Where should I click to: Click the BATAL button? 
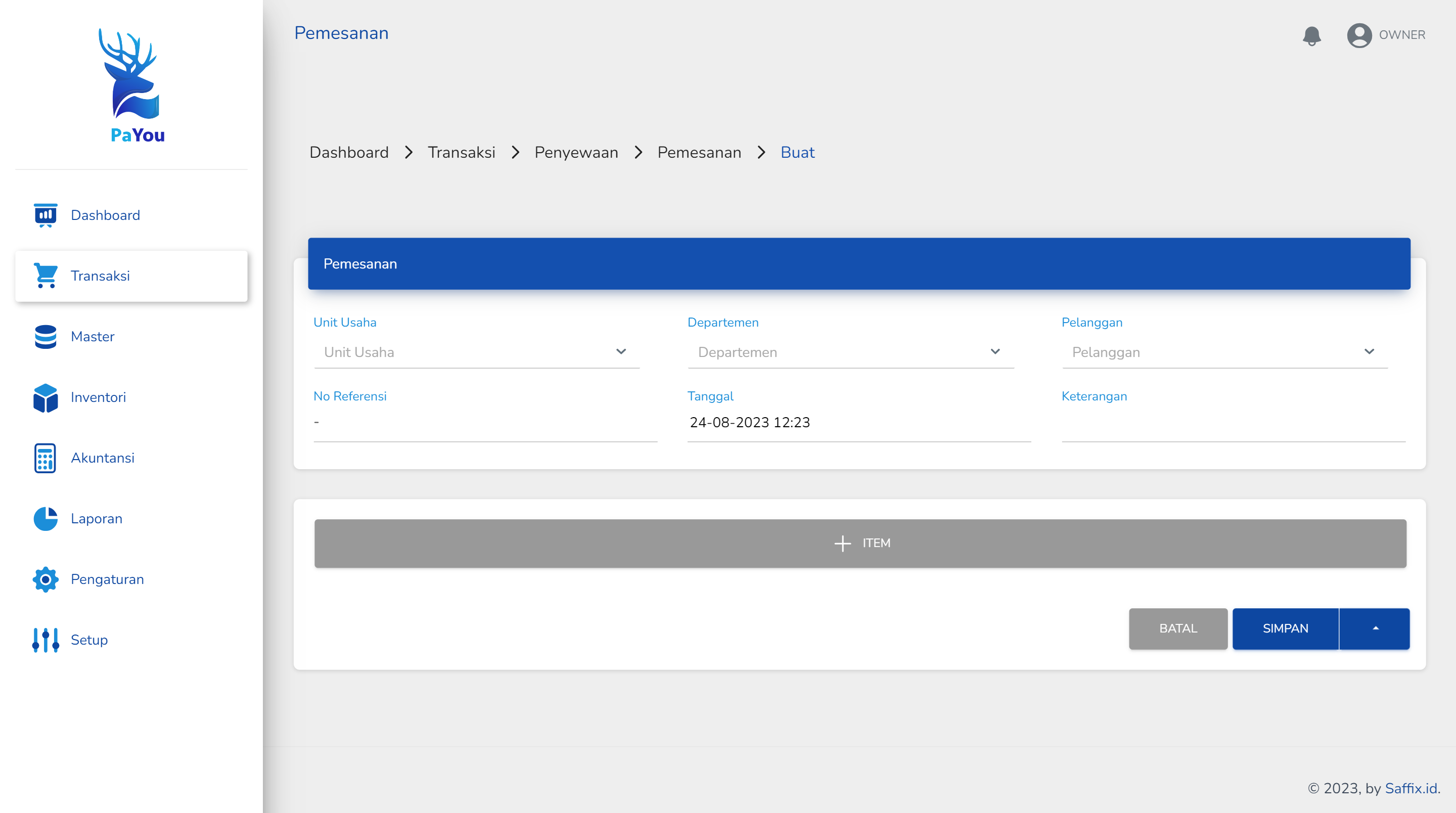[x=1178, y=628]
